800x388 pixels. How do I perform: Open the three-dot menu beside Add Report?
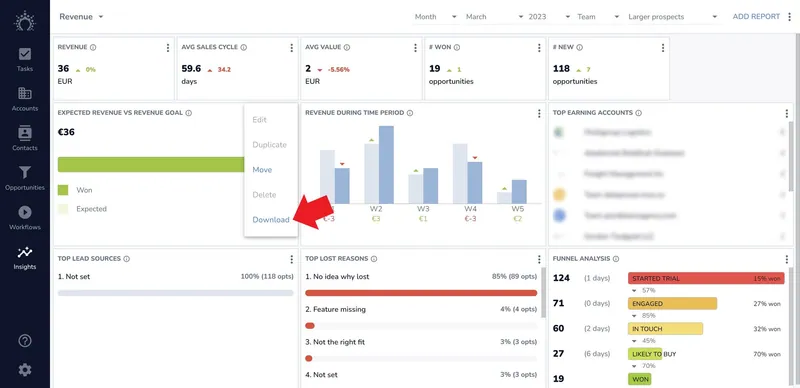point(790,17)
